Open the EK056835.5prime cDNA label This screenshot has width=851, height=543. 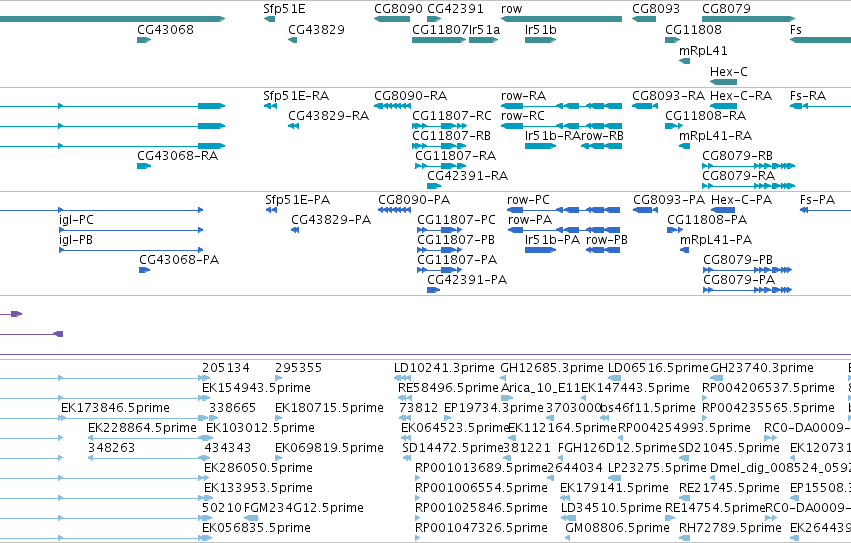click(x=256, y=528)
